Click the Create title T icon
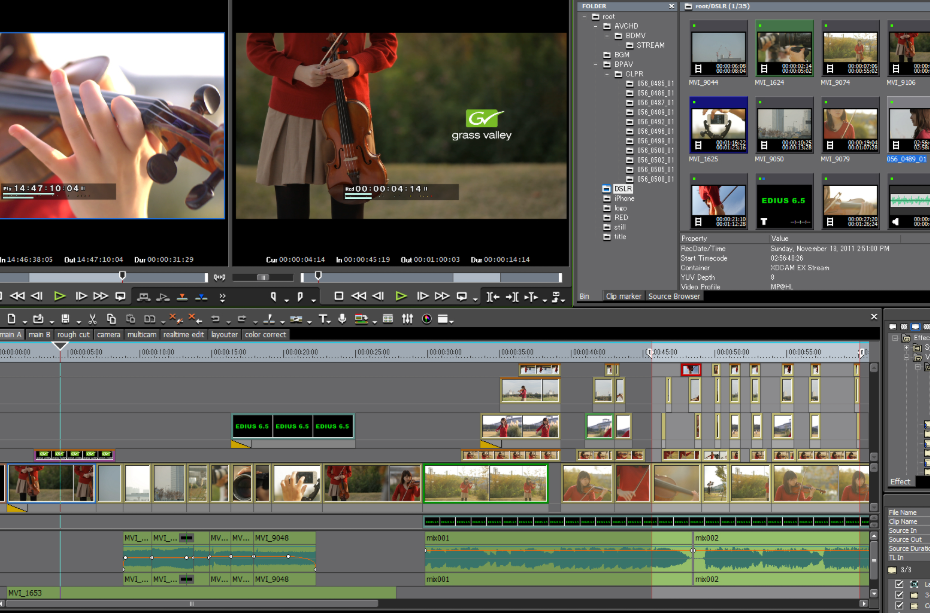Viewport: 930px width, 613px height. point(323,319)
